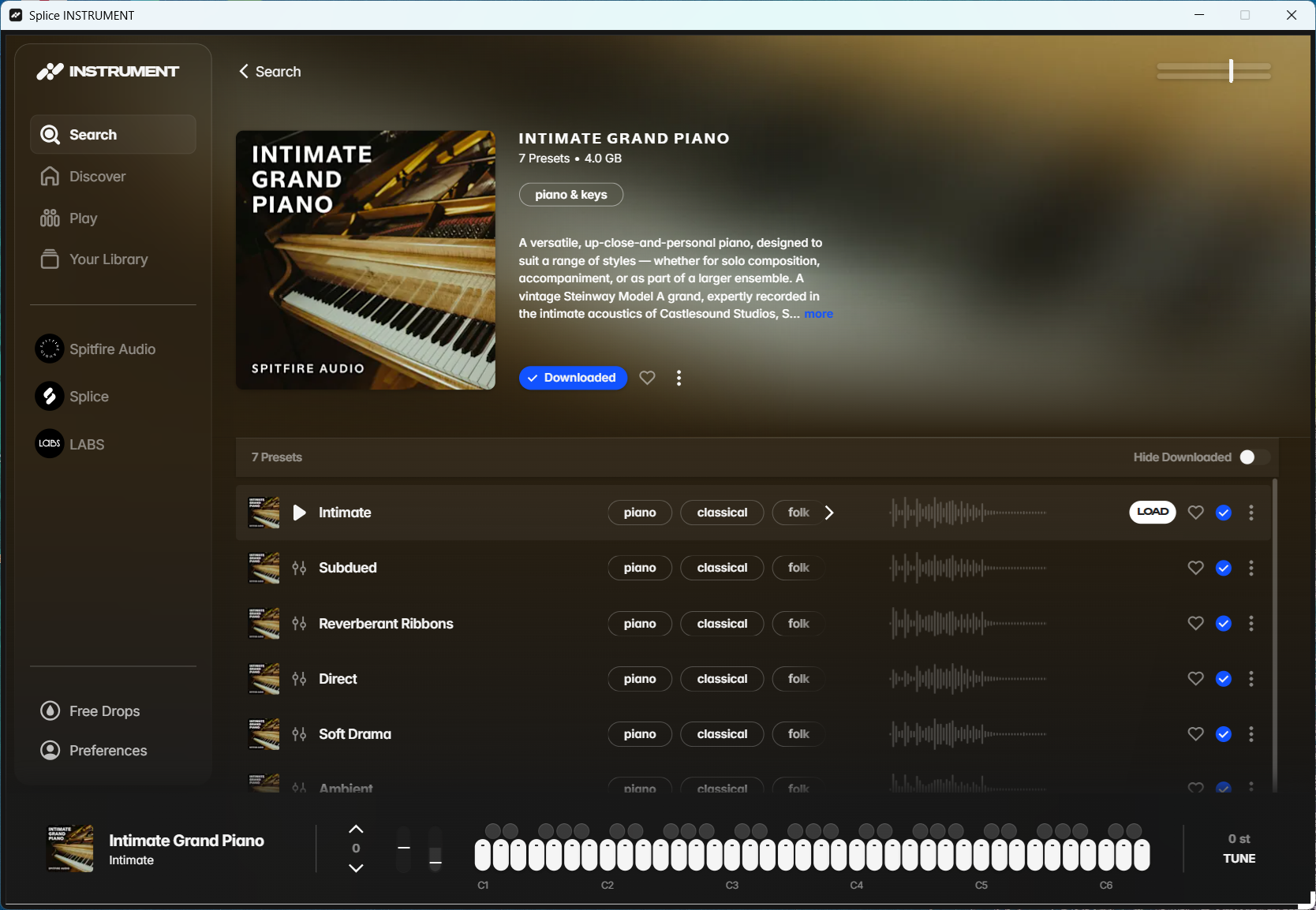Go back using the Search chevron

[244, 72]
